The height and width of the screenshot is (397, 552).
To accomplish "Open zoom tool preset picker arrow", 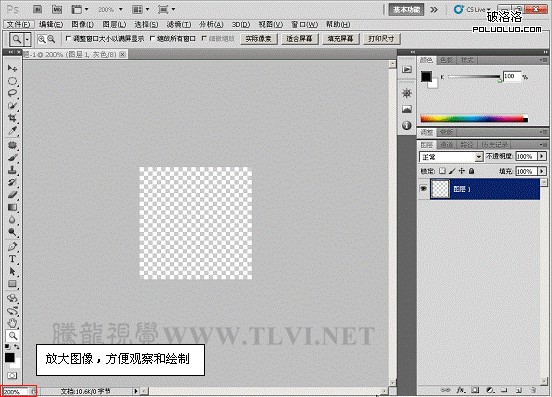I will pos(27,39).
